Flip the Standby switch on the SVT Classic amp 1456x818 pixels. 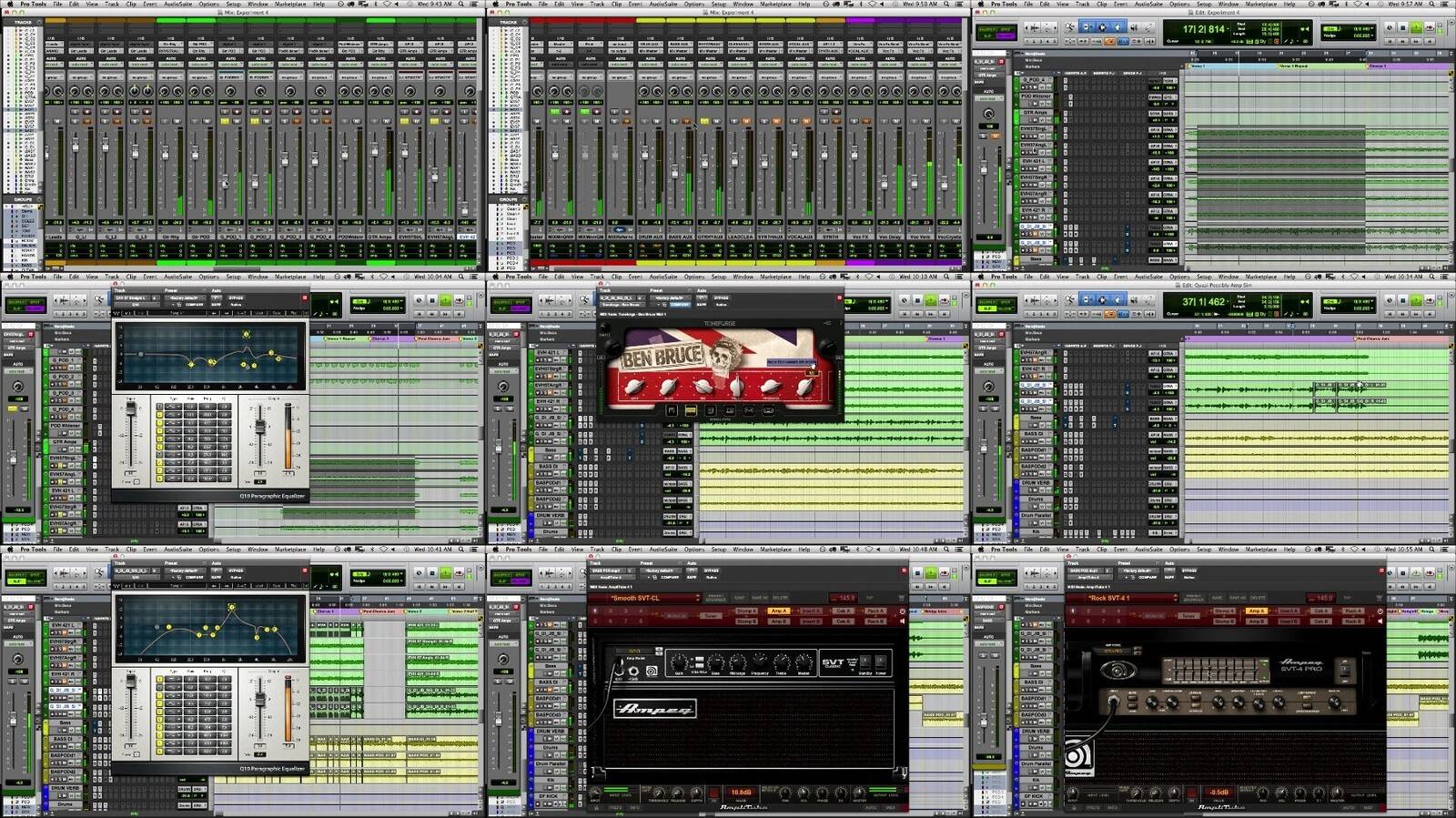click(864, 661)
